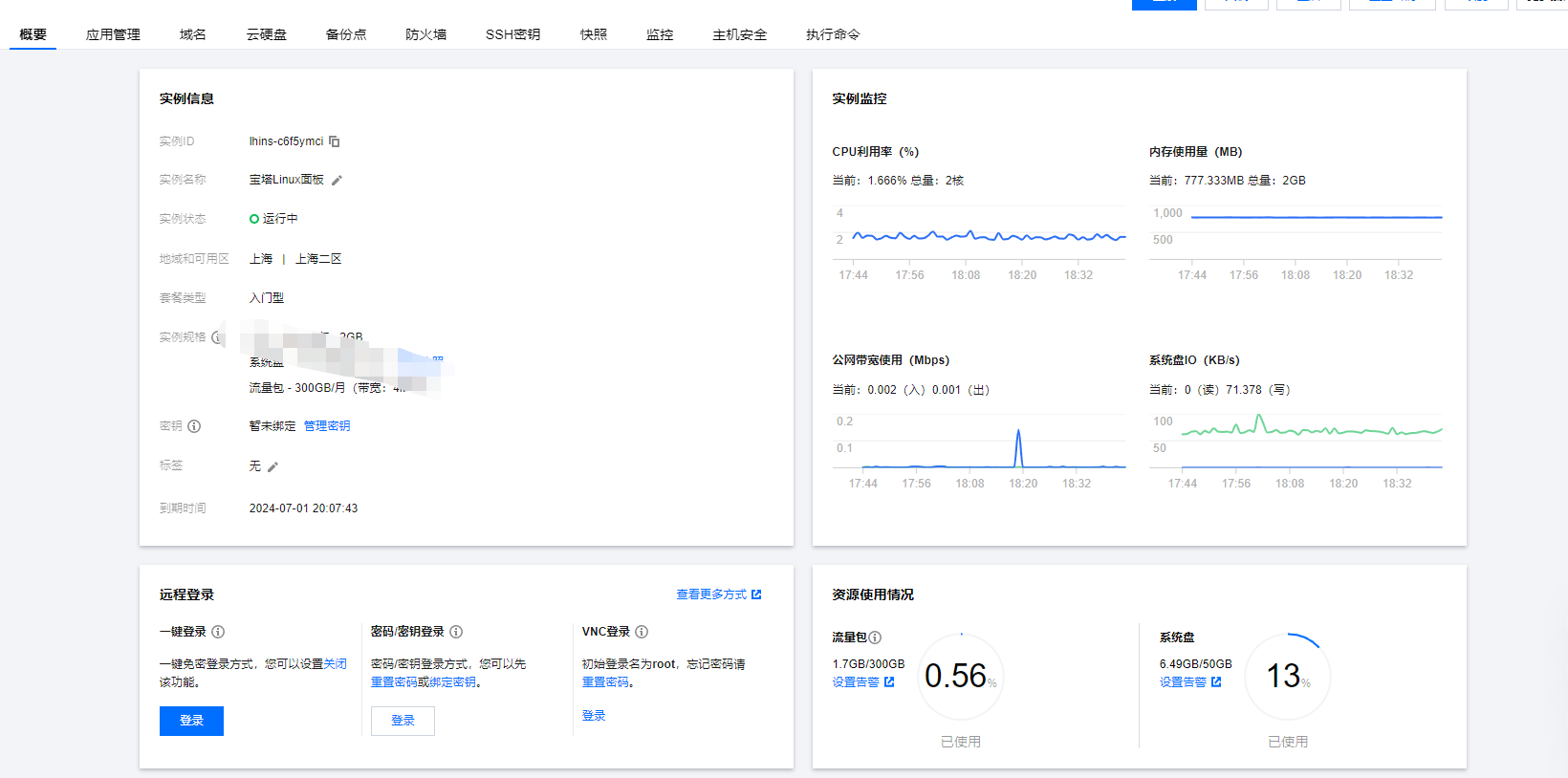This screenshot has width=1568, height=778.
Task: Show info tooltip for 密码/密钥登录
Action: (456, 632)
